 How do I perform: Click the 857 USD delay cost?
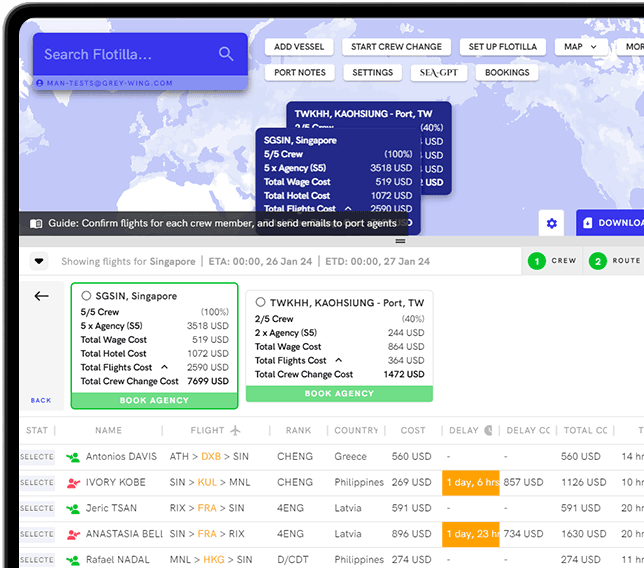click(523, 483)
